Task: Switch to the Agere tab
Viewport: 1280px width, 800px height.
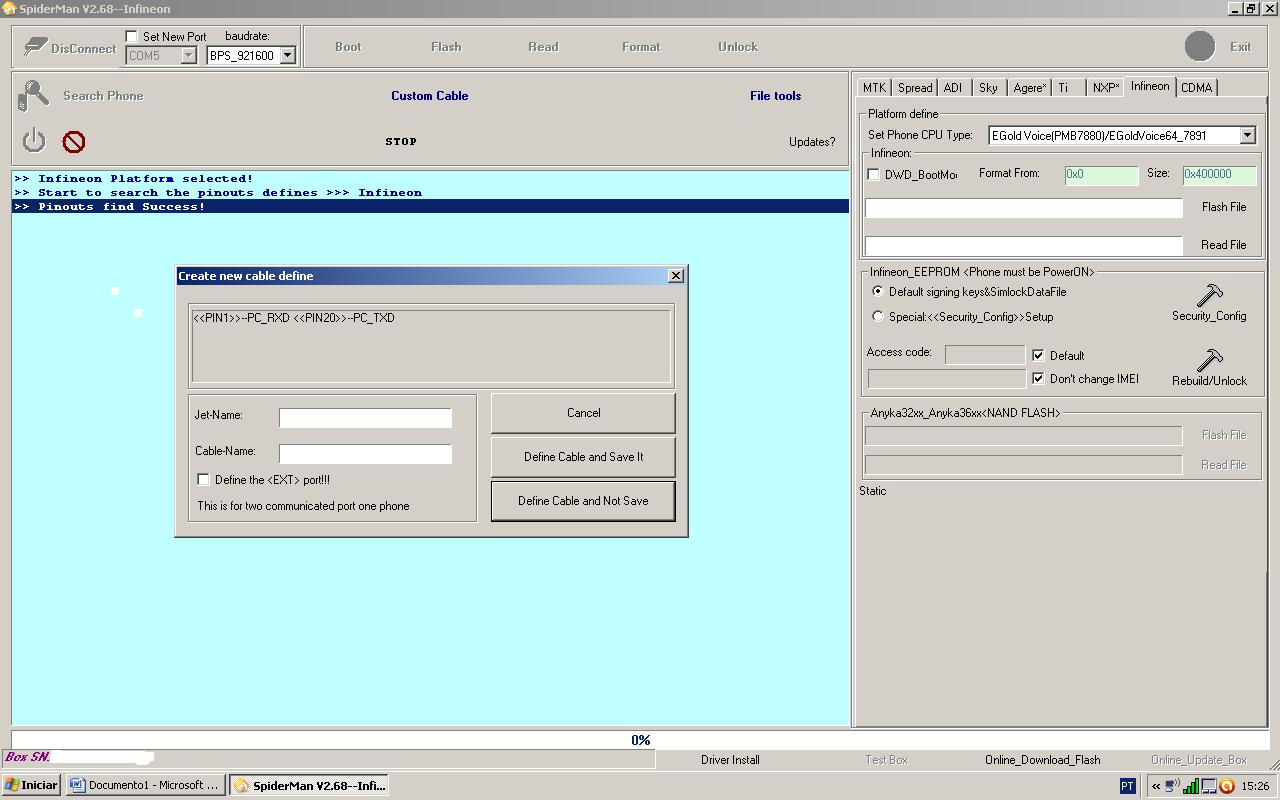Action: tap(1029, 88)
